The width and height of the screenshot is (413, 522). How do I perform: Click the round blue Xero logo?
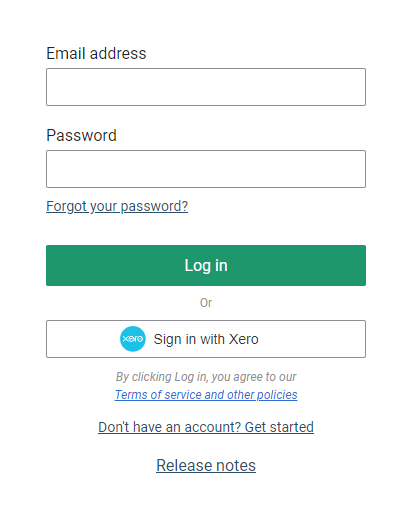pyautogui.click(x=133, y=339)
